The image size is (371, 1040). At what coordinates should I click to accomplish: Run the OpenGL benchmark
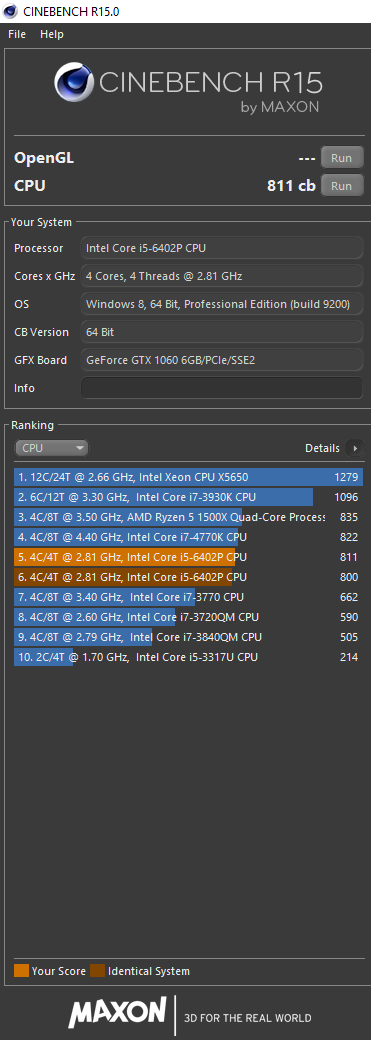coord(342,158)
